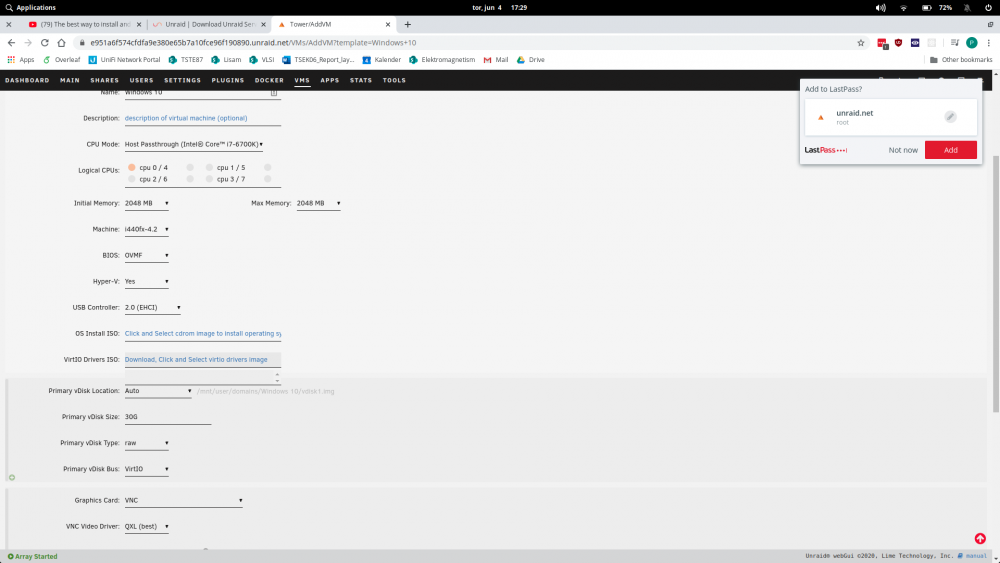Click Not now in the LastPass prompt
This screenshot has width=1000, height=563.
click(903, 150)
